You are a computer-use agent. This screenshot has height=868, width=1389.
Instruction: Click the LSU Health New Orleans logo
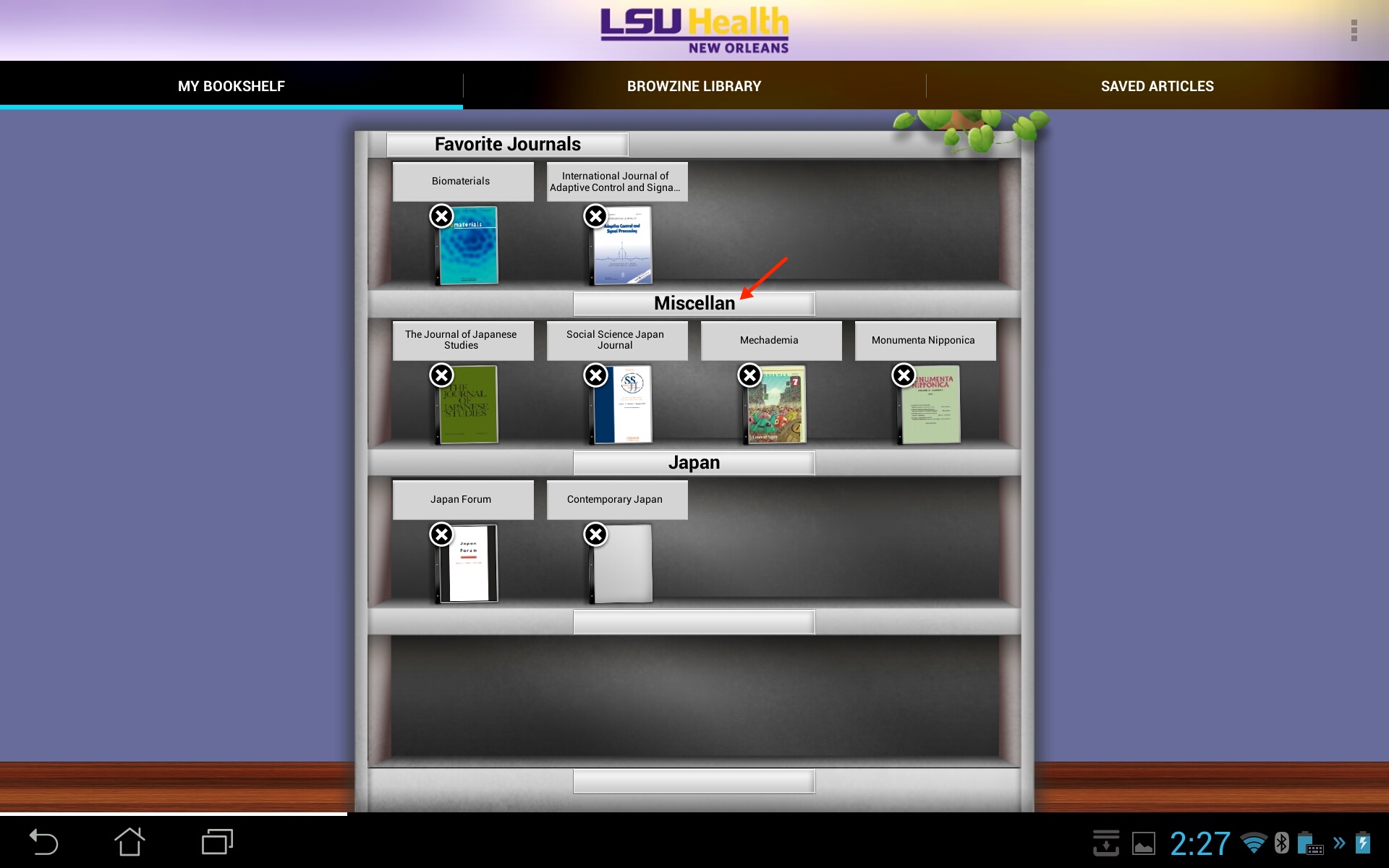[694, 28]
